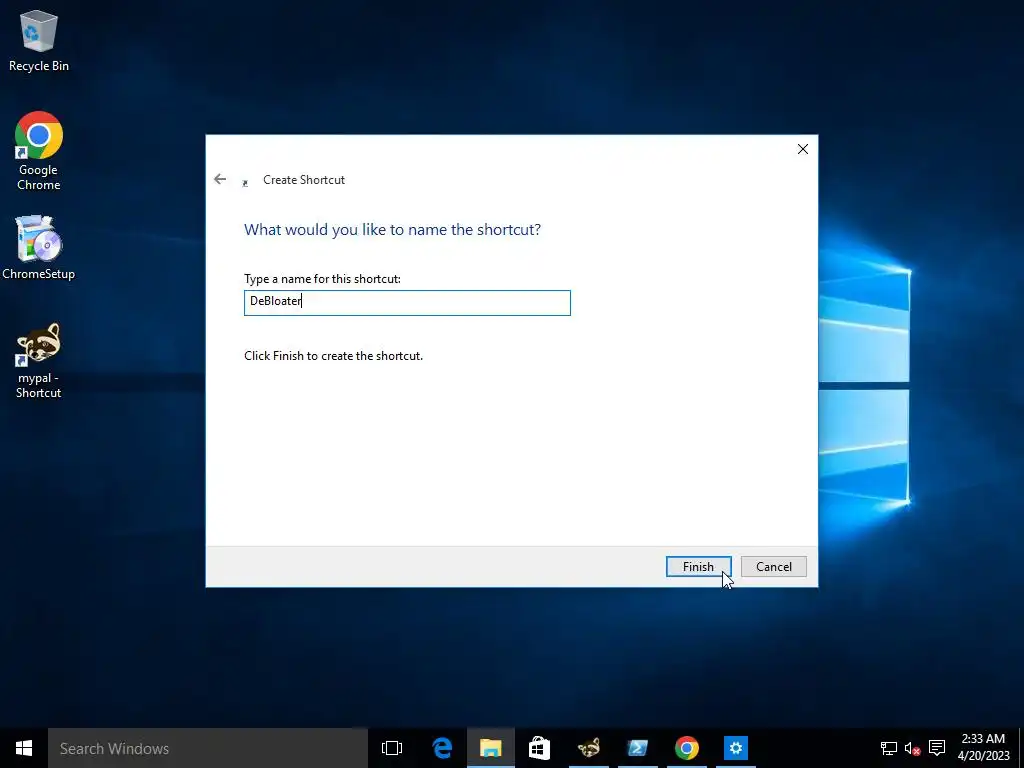This screenshot has height=768, width=1024.
Task: Click the muted volume tray icon
Action: (912, 748)
